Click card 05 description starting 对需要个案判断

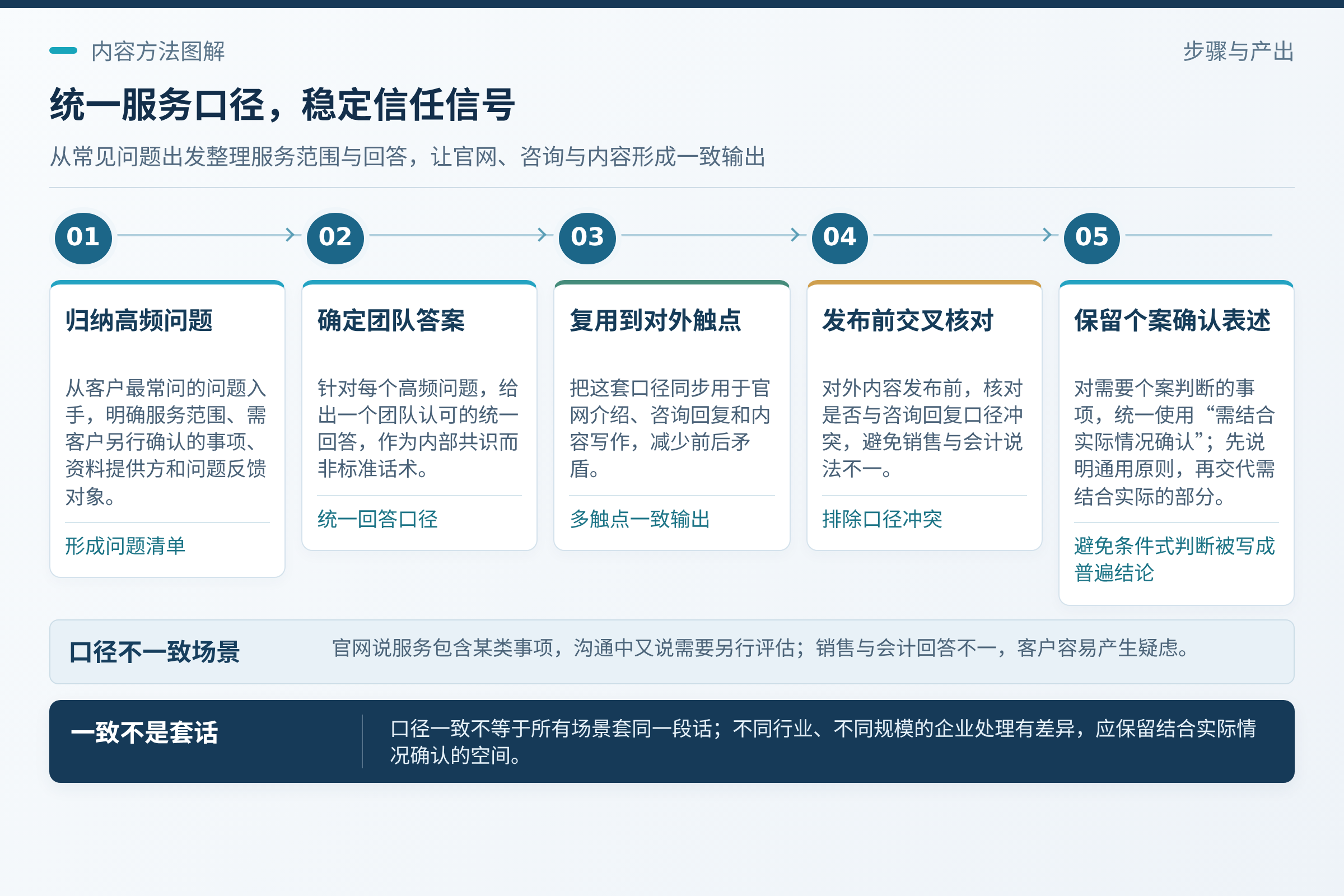[x=1174, y=442]
